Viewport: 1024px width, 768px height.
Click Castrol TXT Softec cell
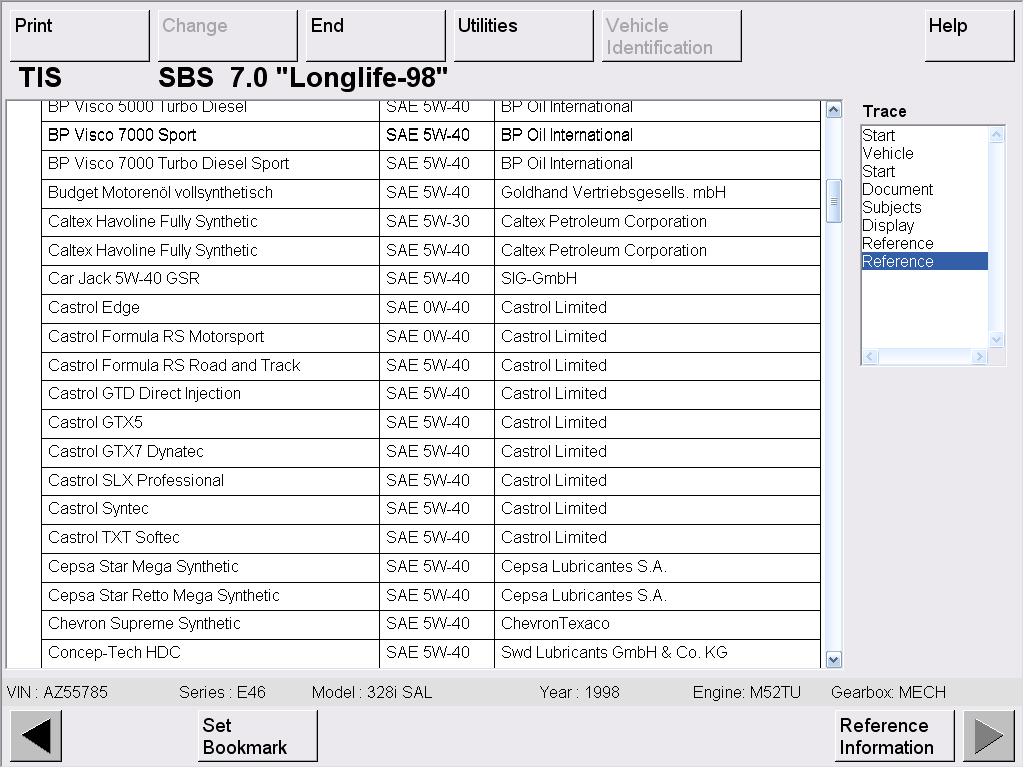click(210, 537)
